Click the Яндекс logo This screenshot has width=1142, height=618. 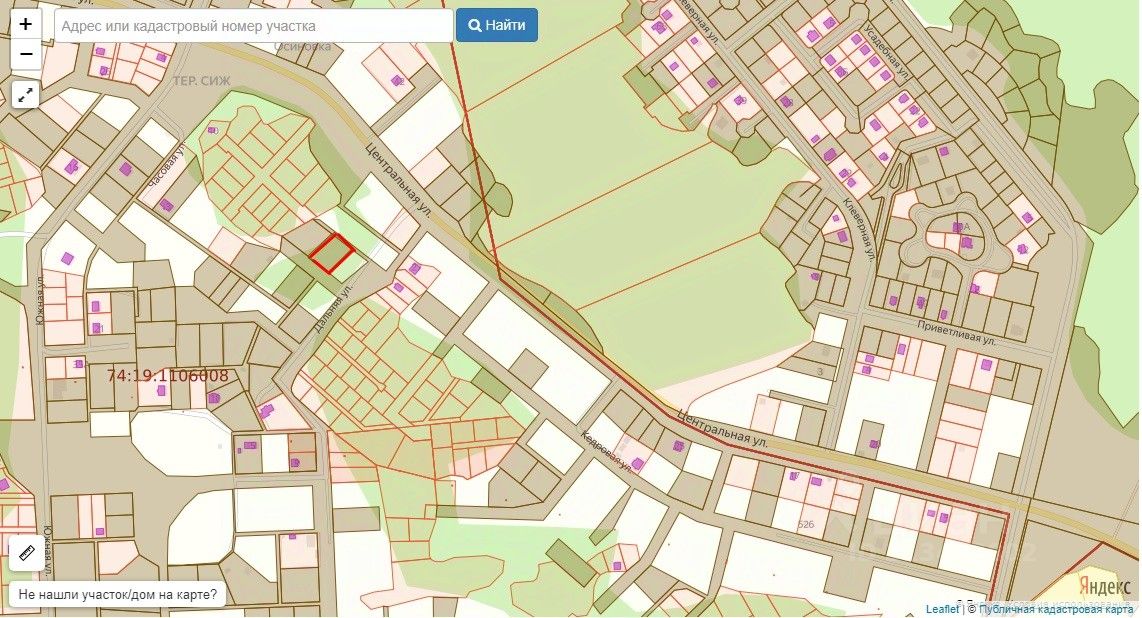click(1104, 586)
